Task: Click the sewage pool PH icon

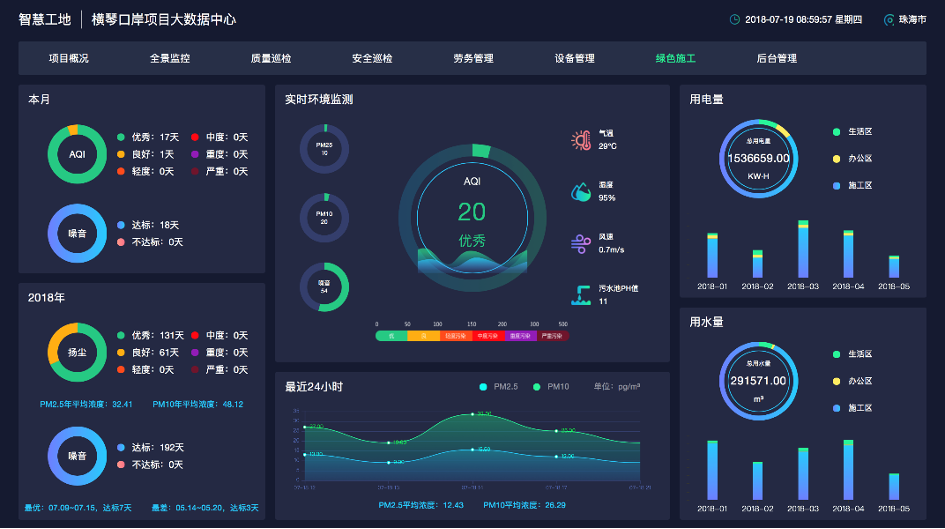Action: (x=581, y=295)
